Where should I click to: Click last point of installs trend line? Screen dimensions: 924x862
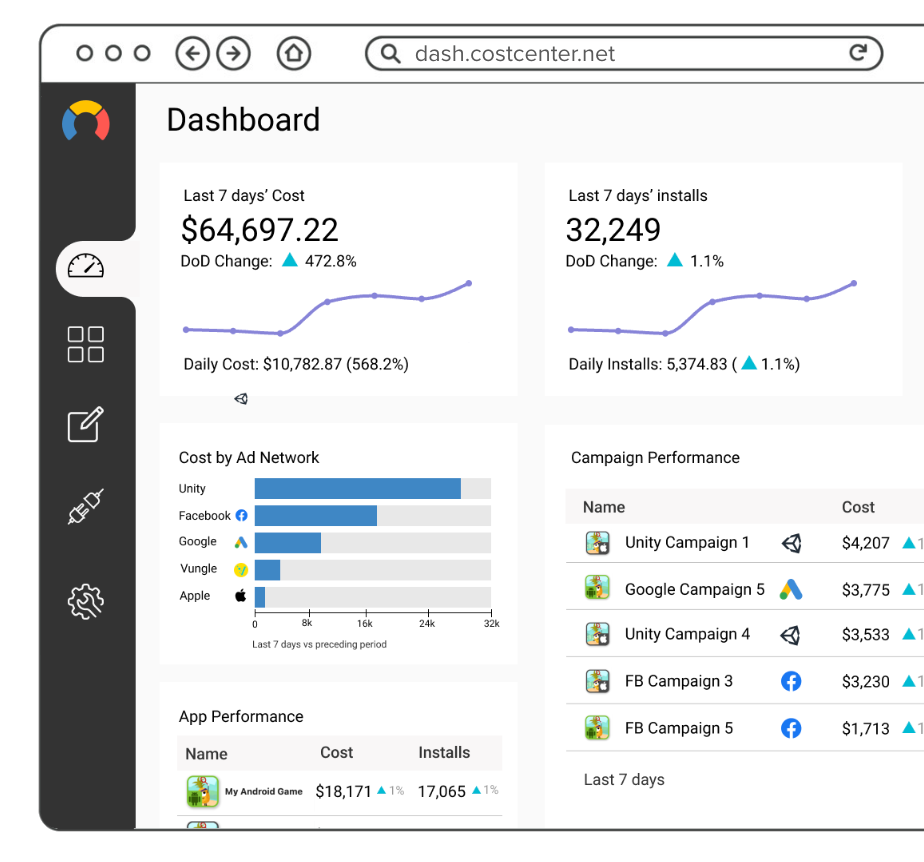(x=854, y=283)
